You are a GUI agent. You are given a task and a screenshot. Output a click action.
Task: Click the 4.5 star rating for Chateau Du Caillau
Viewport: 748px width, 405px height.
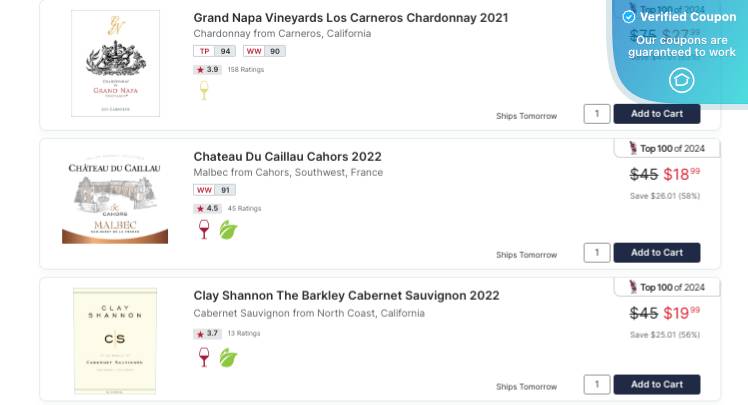click(x=207, y=208)
